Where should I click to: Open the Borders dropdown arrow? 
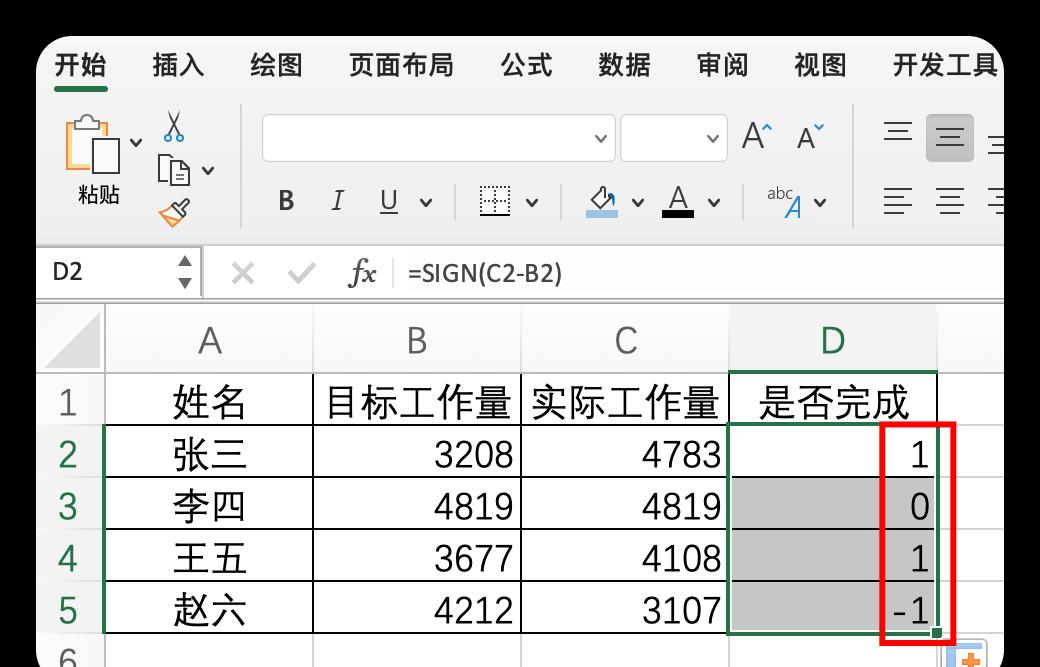pos(531,202)
